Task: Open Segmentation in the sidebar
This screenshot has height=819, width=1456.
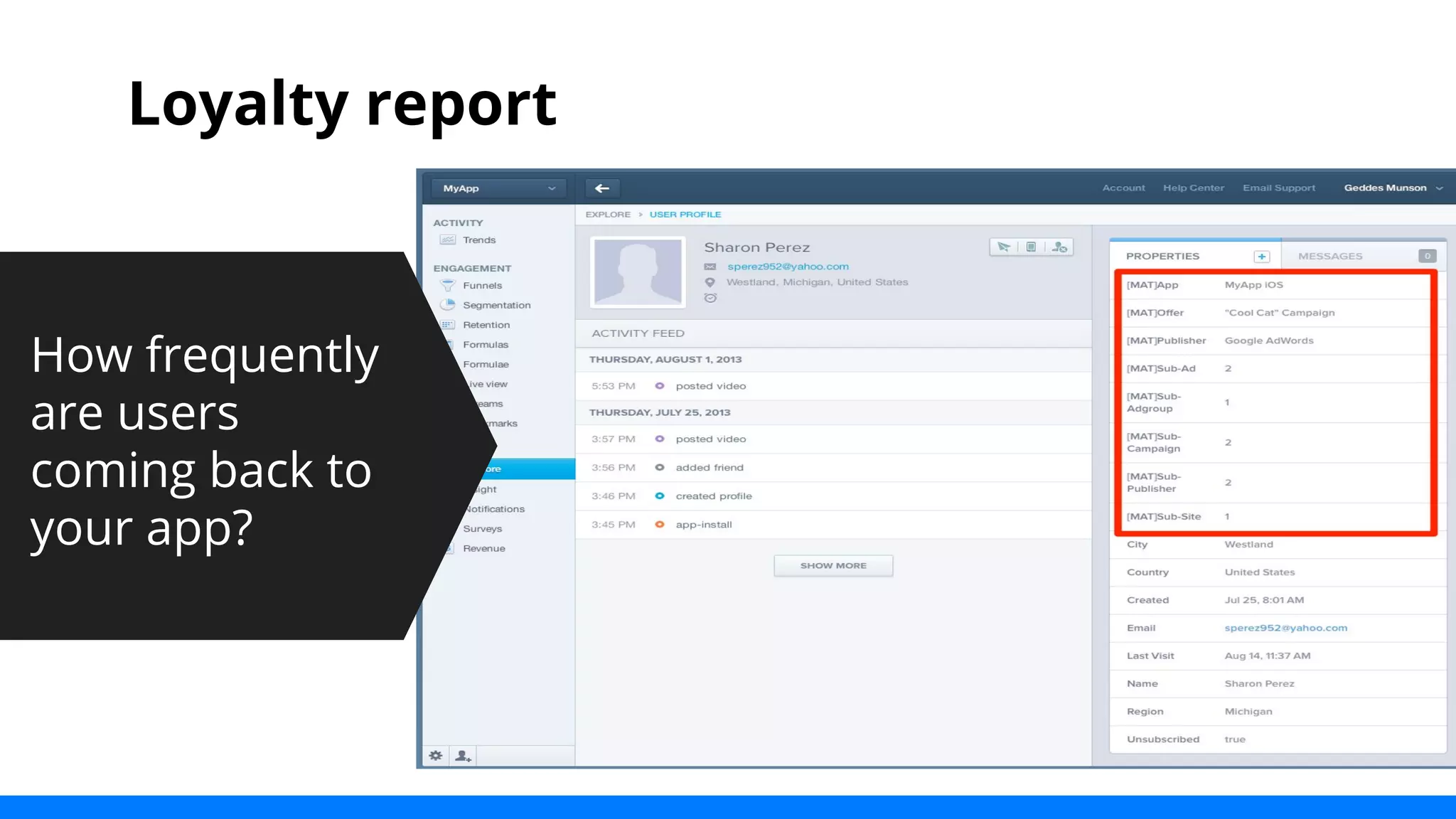Action: (496, 306)
